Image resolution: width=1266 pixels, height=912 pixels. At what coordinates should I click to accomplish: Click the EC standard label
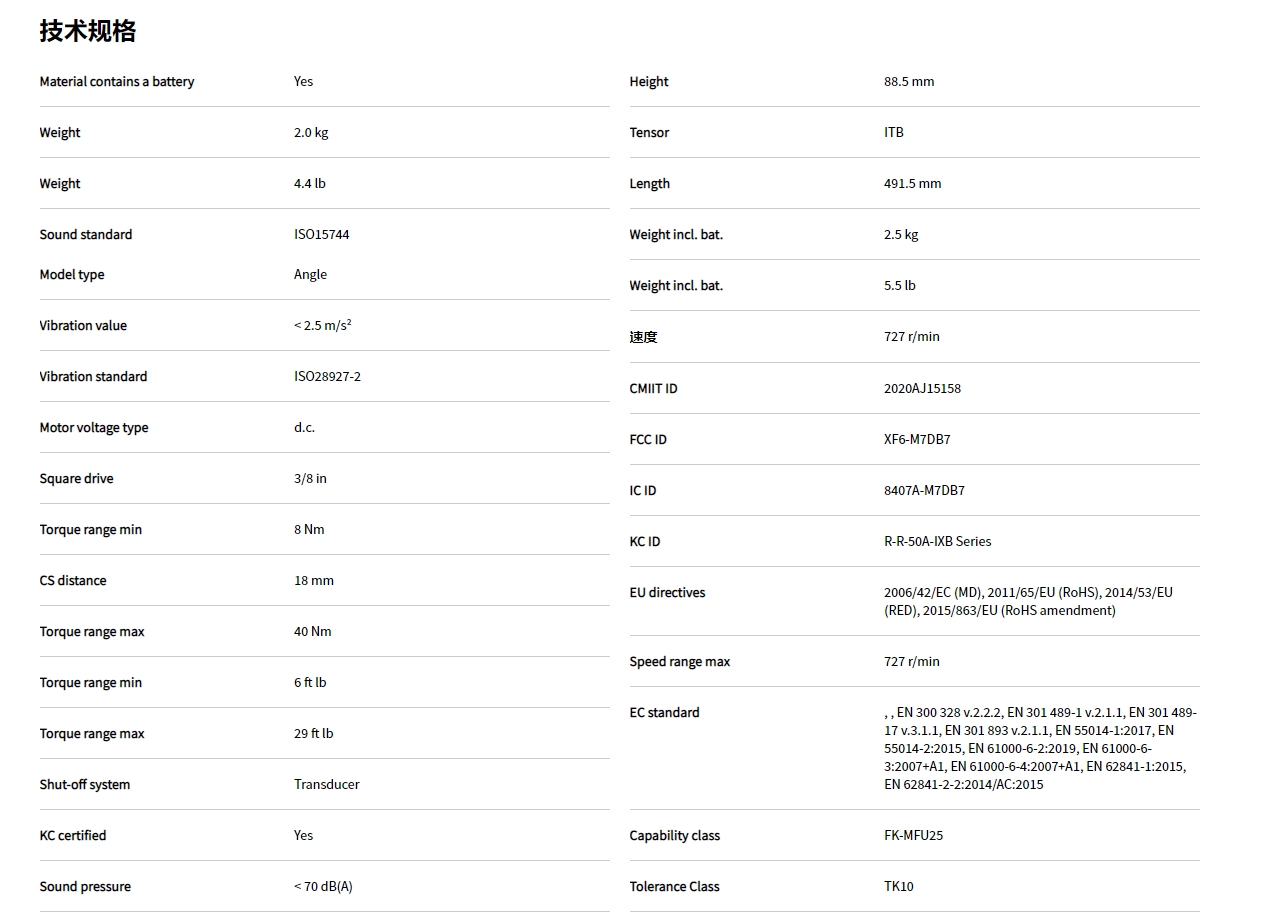pyautogui.click(x=664, y=712)
